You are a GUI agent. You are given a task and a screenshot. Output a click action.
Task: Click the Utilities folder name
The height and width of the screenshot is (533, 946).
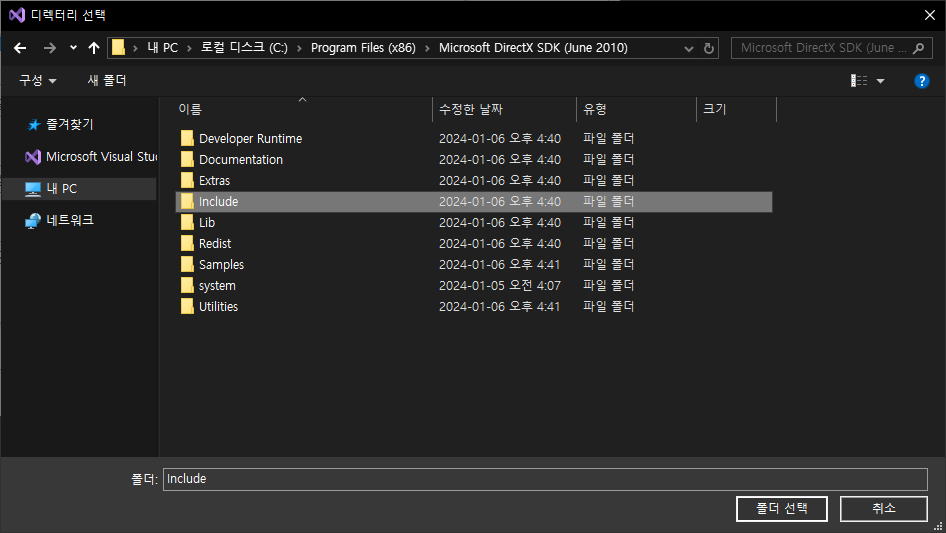[218, 307]
